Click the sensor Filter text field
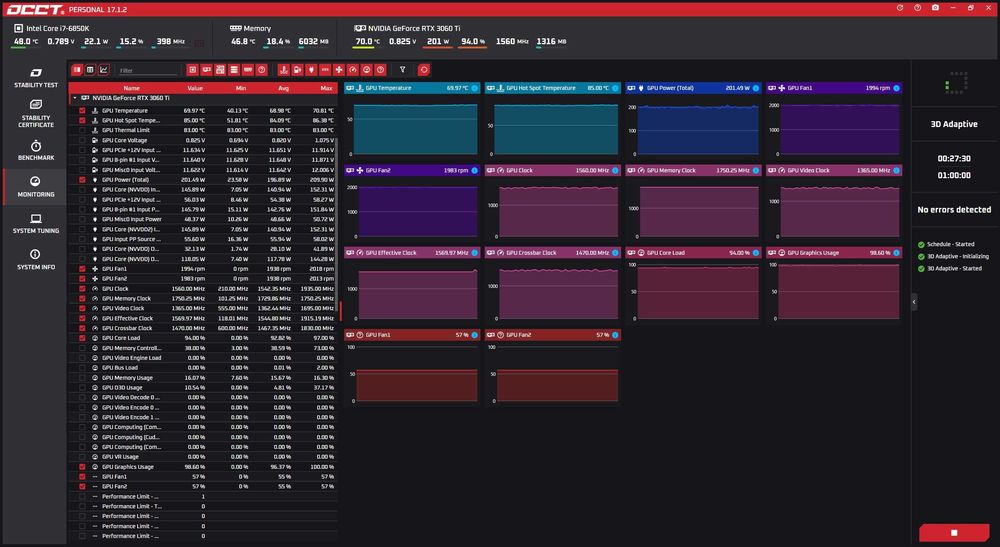The width and height of the screenshot is (1000, 547). tap(148, 70)
